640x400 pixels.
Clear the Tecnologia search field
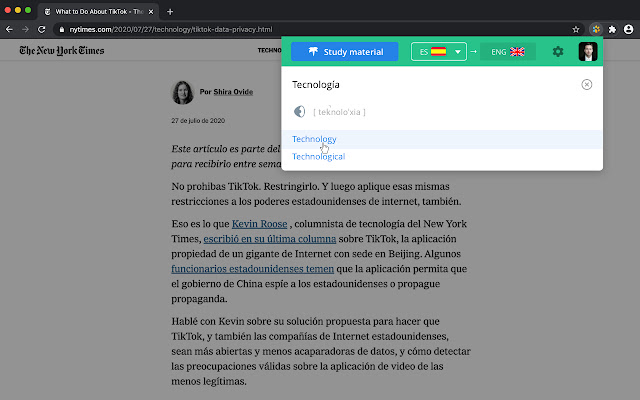point(586,85)
